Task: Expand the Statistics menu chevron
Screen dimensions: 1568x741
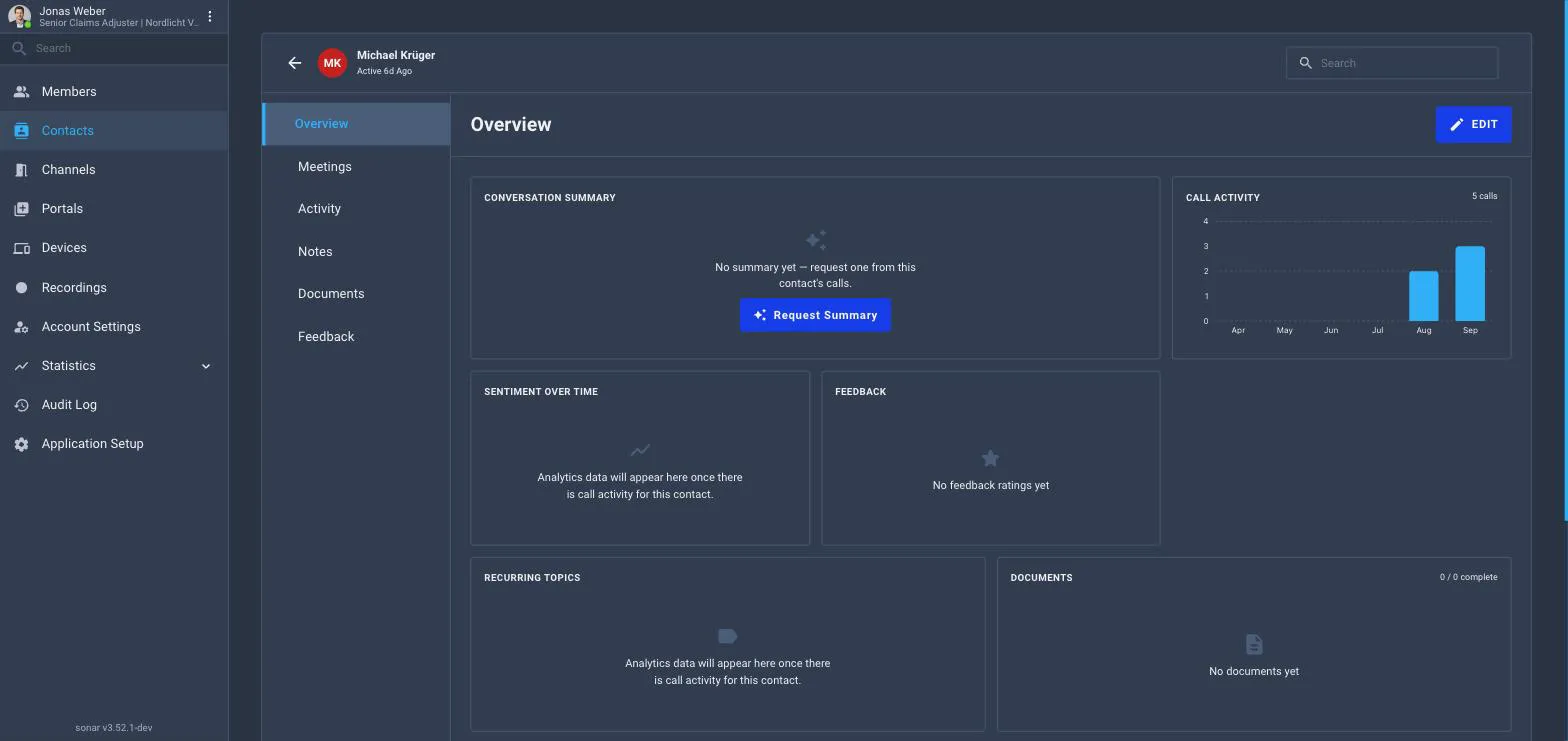Action: click(x=206, y=366)
